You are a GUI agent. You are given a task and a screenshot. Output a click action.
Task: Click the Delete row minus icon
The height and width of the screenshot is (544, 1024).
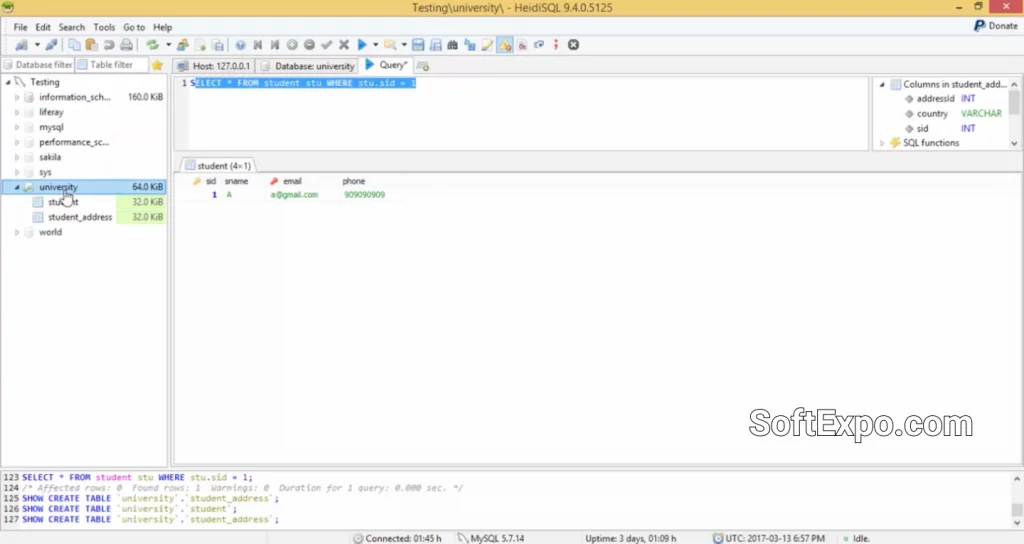click(x=310, y=45)
